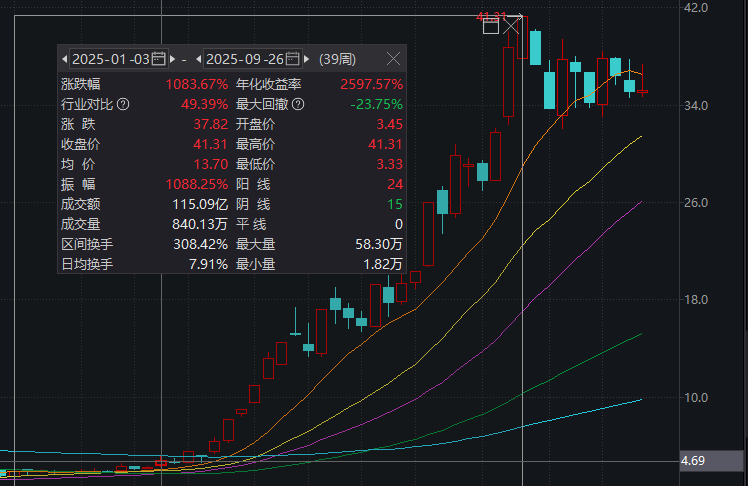
Task: Step start date back with left arrow
Action: (65, 59)
